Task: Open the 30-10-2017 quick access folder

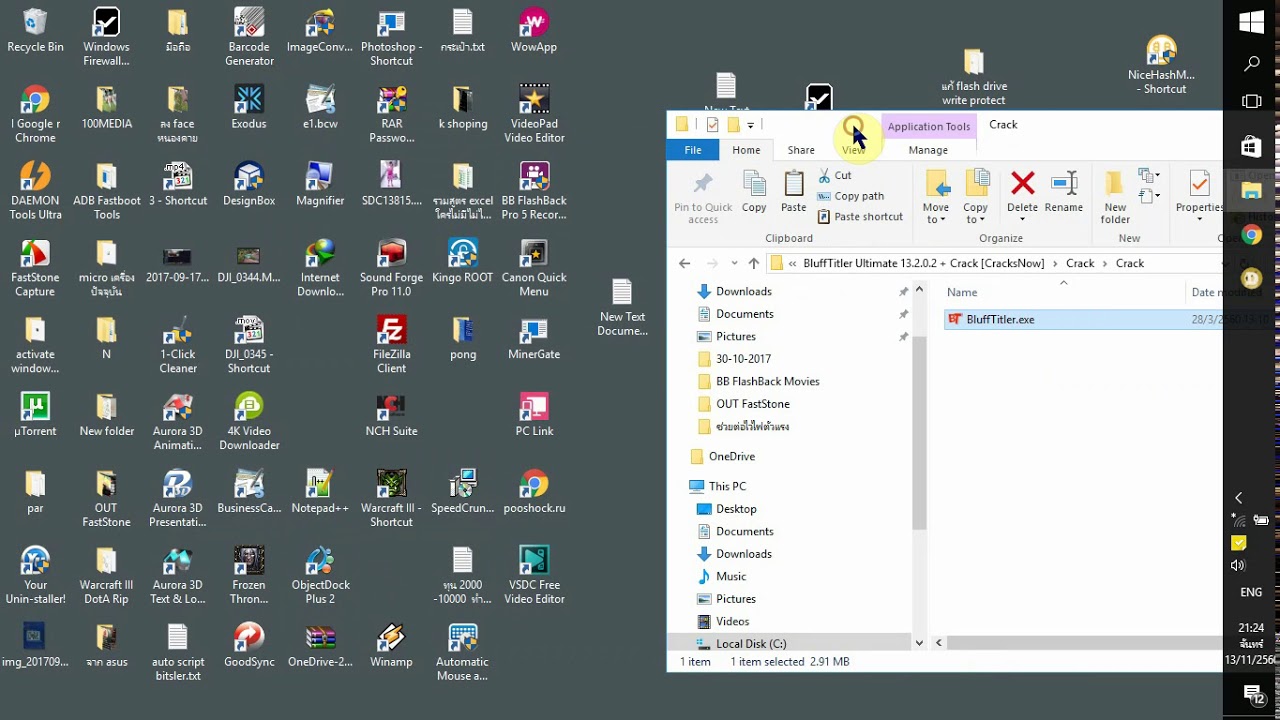Action: click(743, 359)
